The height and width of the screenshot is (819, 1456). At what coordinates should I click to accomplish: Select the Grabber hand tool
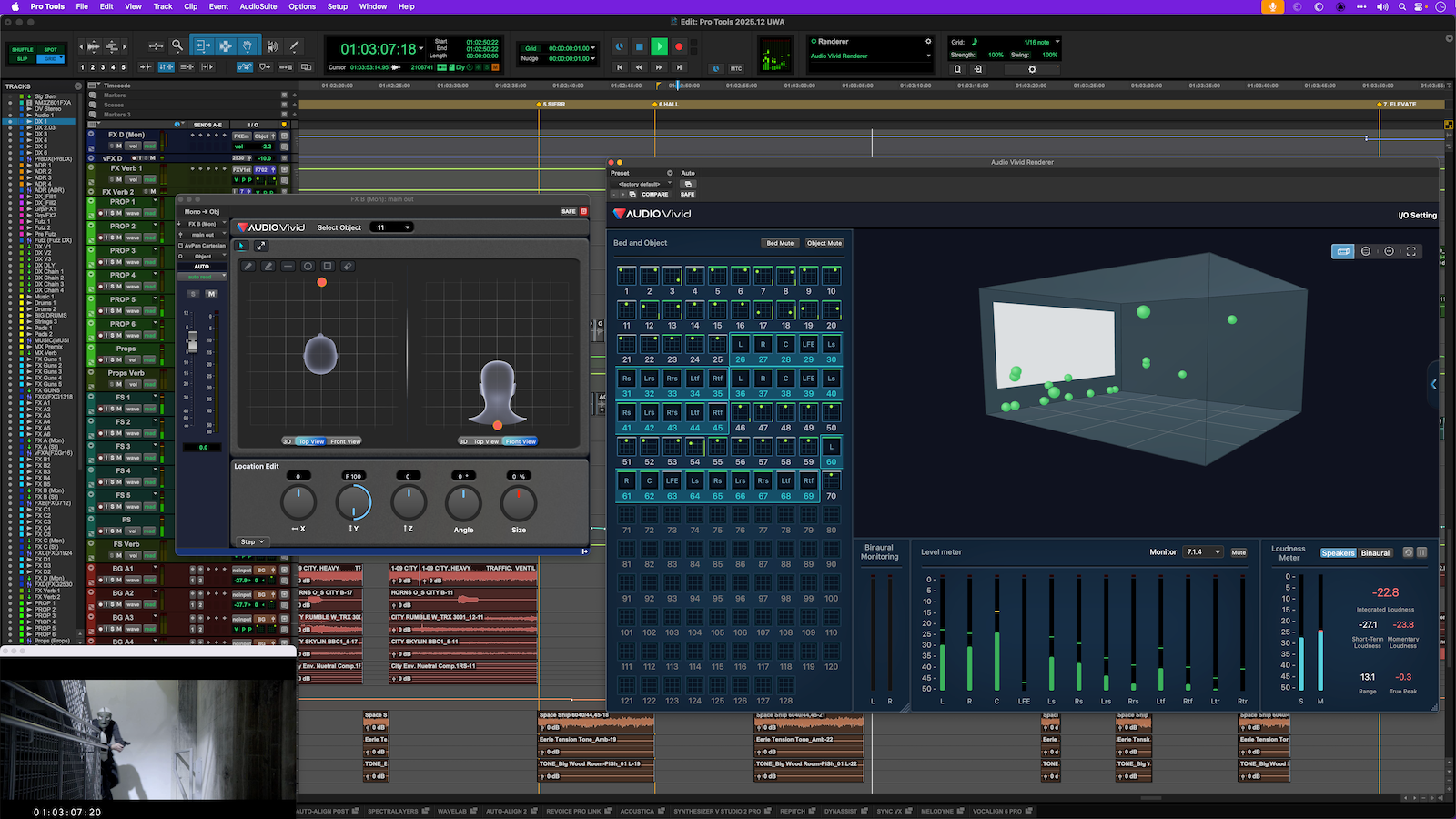coord(247,45)
